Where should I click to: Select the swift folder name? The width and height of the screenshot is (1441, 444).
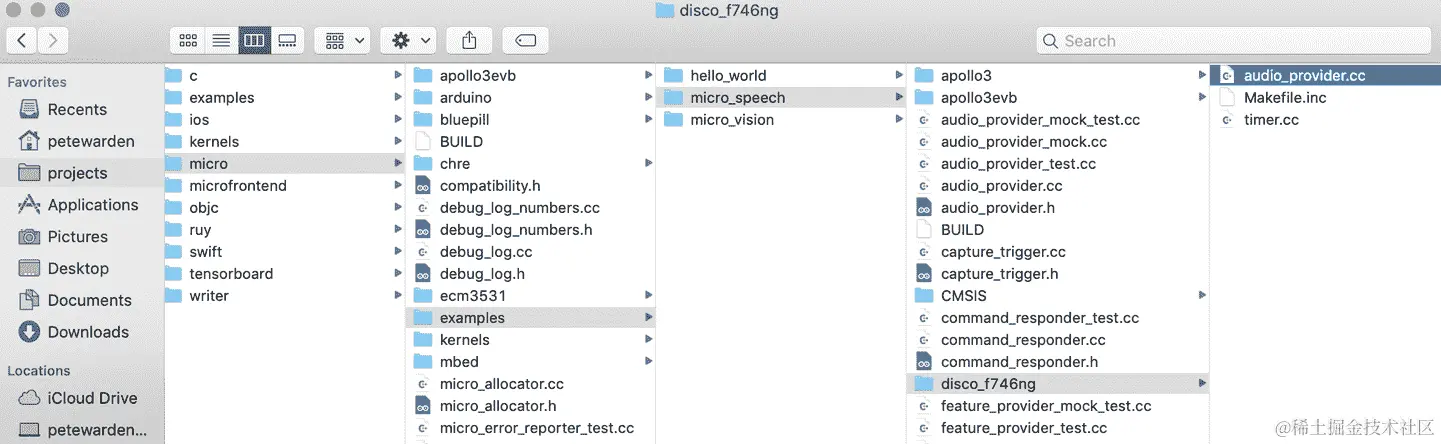(x=206, y=251)
